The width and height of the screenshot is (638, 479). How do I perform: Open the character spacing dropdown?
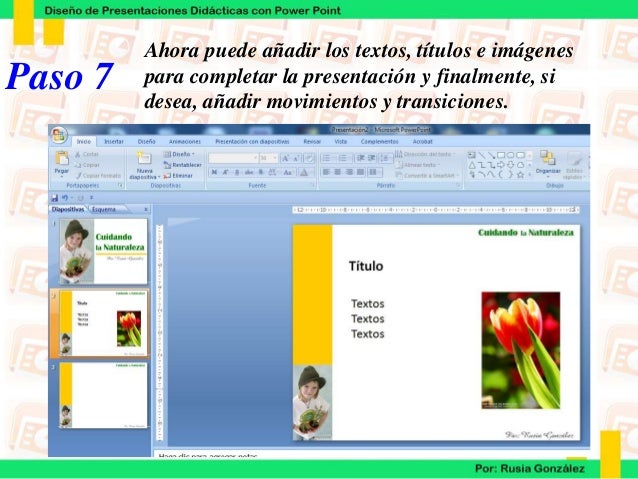[x=273, y=173]
